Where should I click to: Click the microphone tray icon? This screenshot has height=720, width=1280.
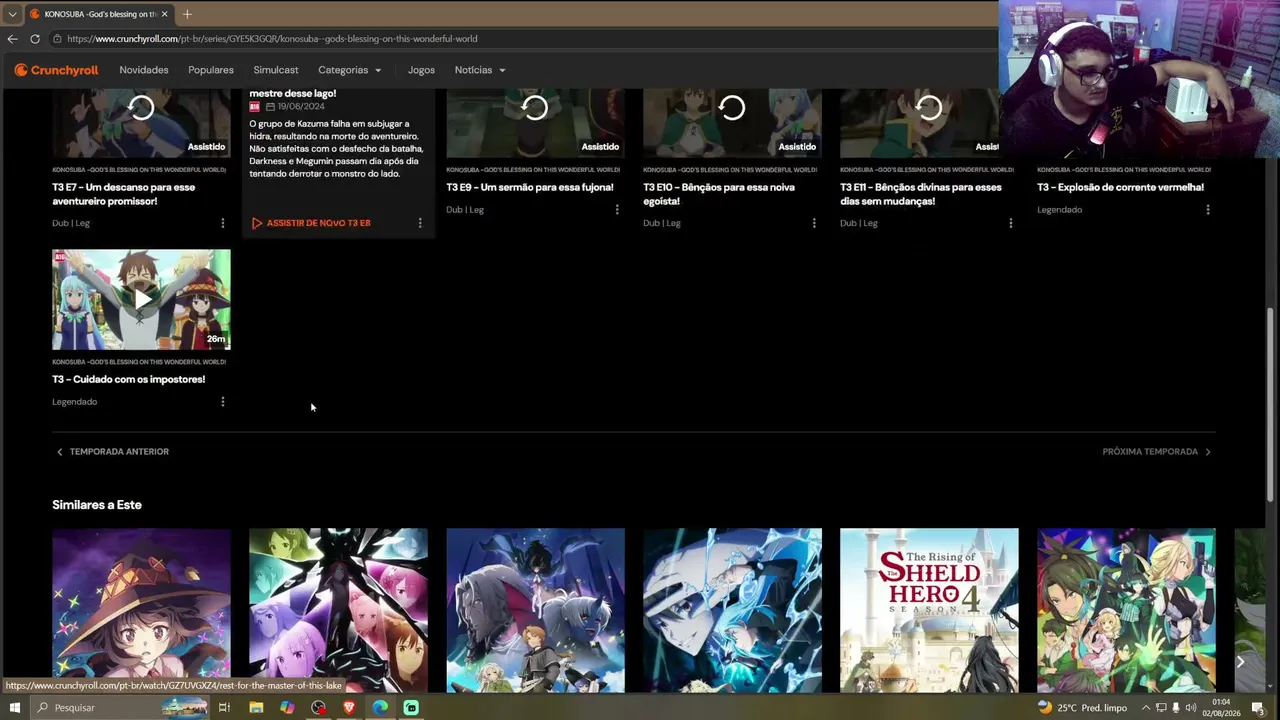(x=1176, y=708)
